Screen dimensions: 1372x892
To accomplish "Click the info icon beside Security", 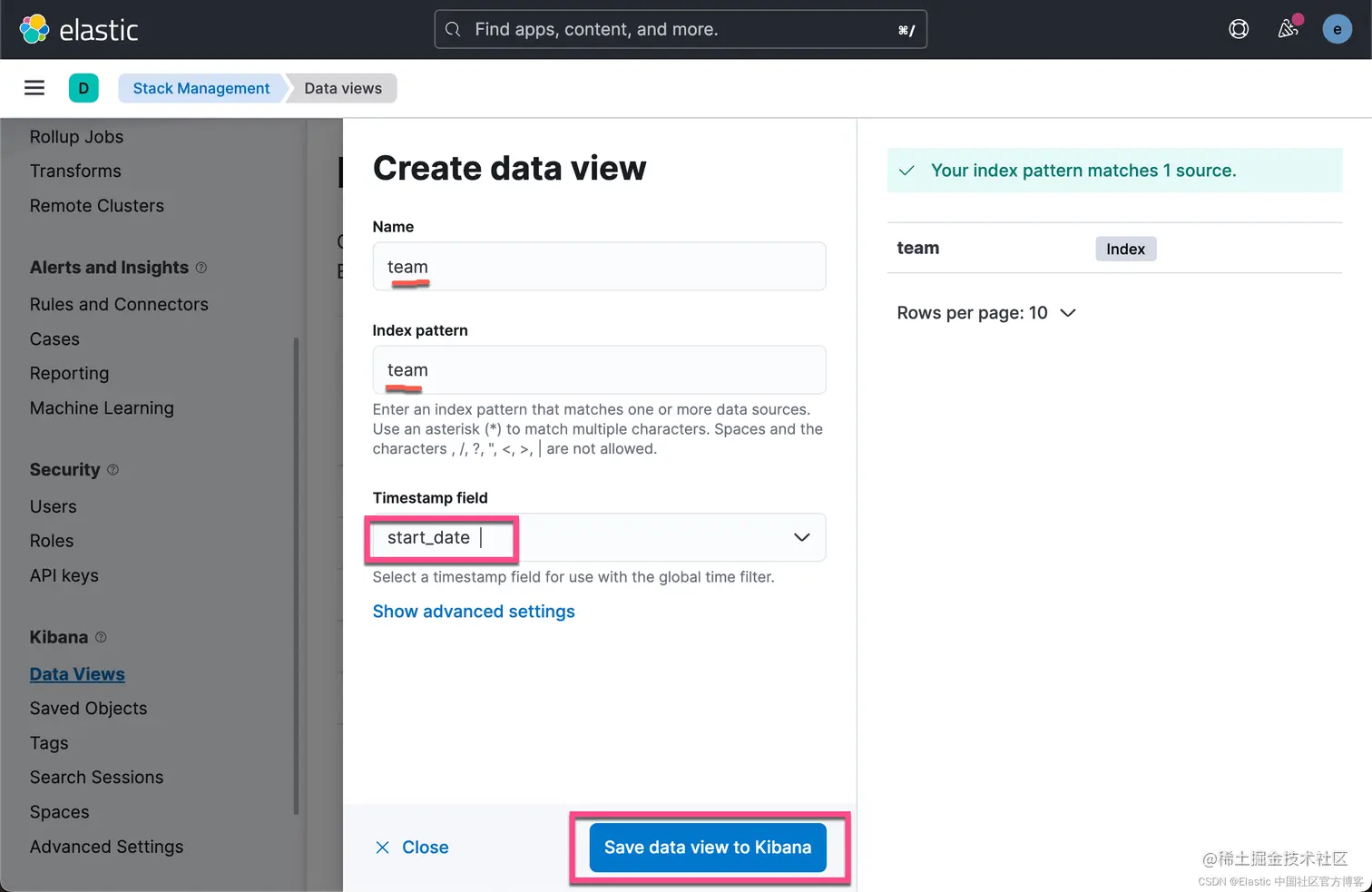I will tap(113, 470).
